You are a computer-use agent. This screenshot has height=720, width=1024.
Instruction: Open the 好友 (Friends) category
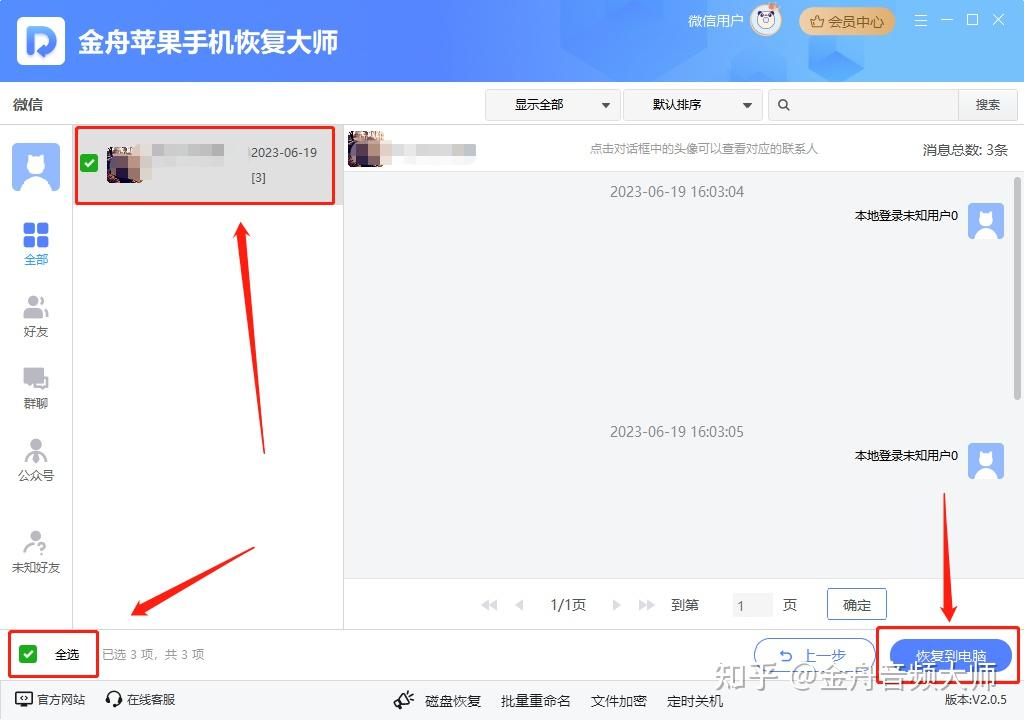36,308
